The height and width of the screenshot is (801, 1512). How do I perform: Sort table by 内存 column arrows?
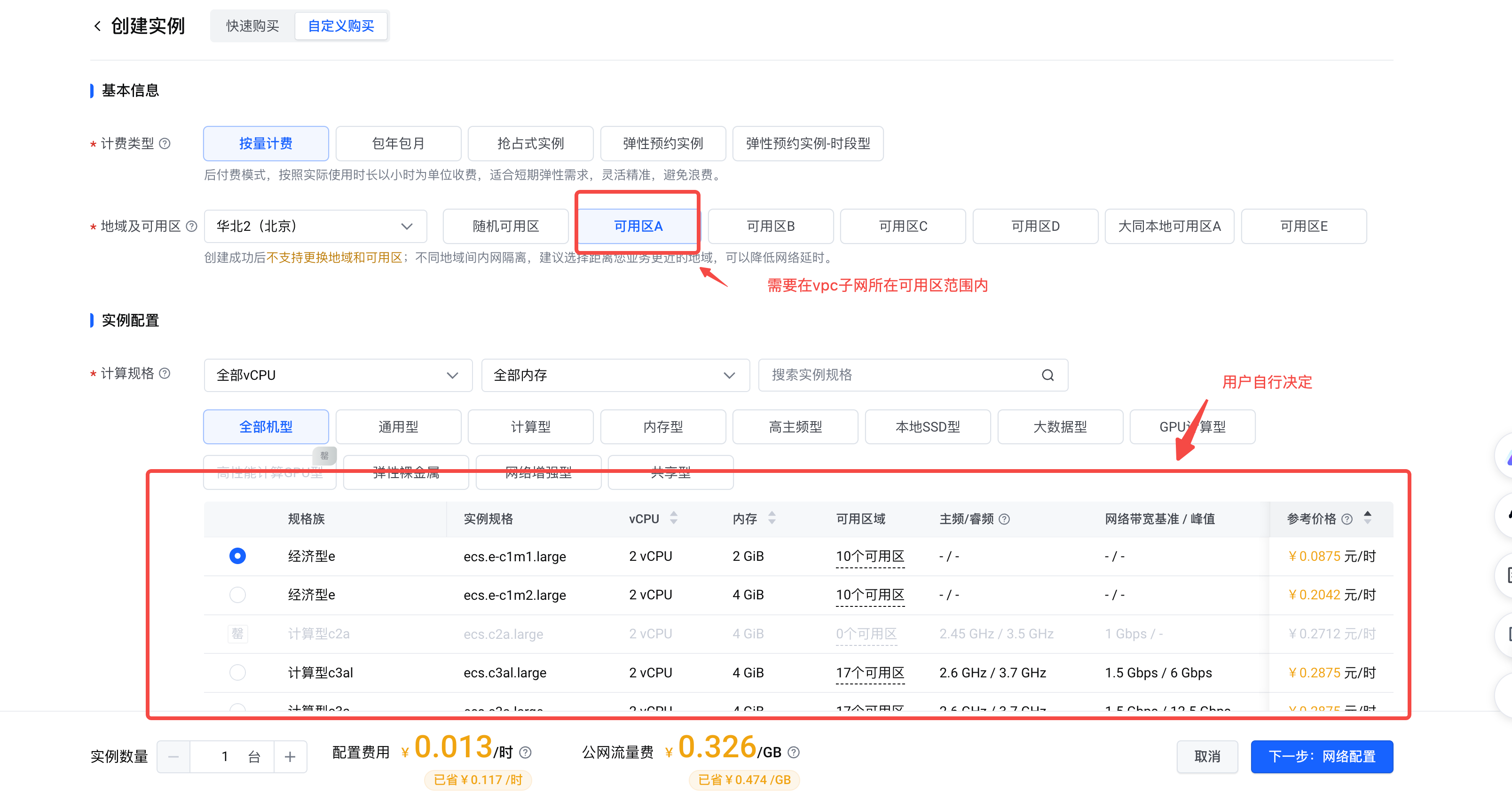pos(772,518)
